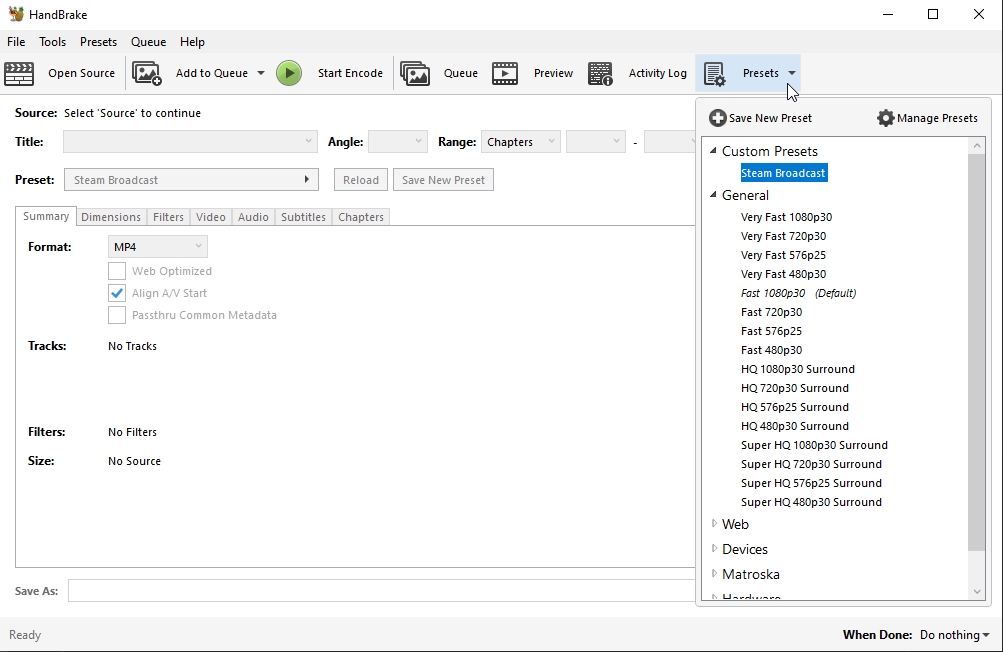1003x652 pixels.
Task: Switch to the Chapters tab
Action: [361, 217]
